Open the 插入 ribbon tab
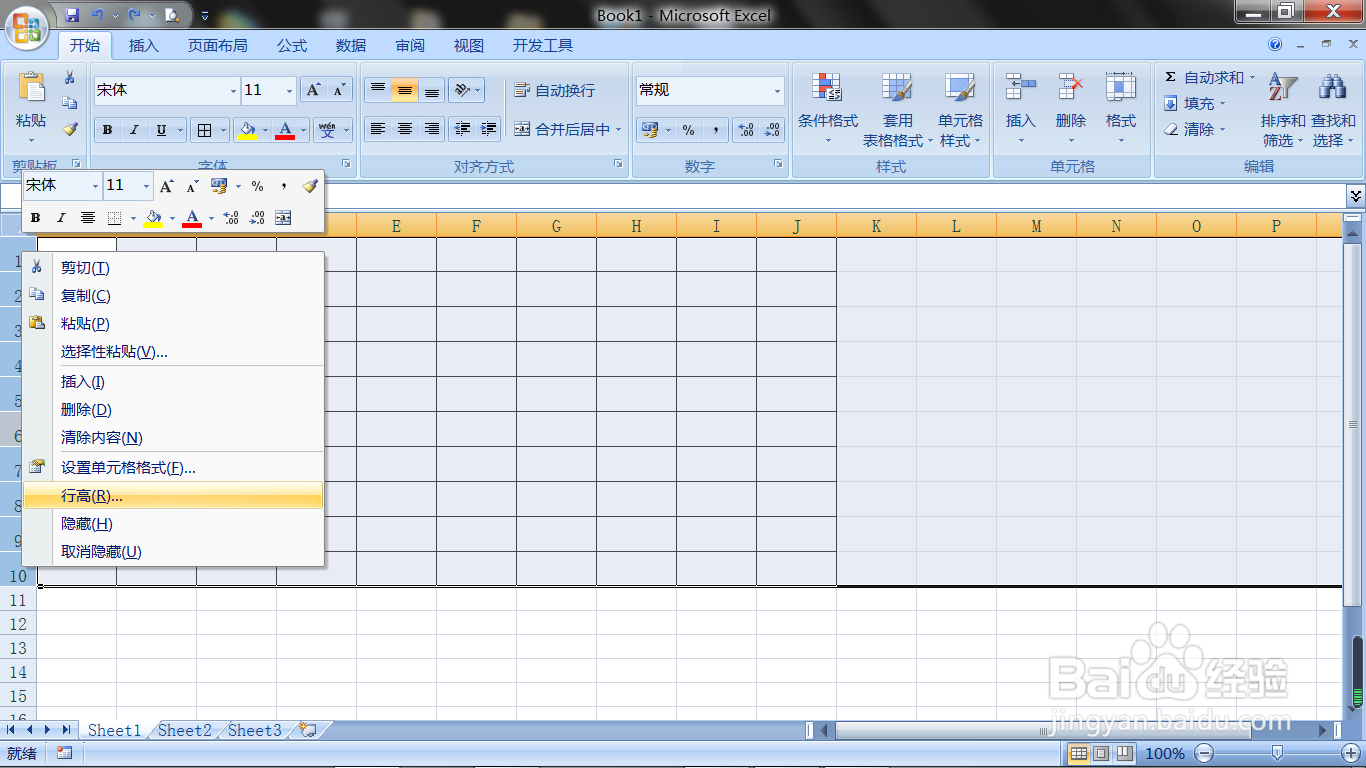Image resolution: width=1366 pixels, height=768 pixels. [x=144, y=45]
